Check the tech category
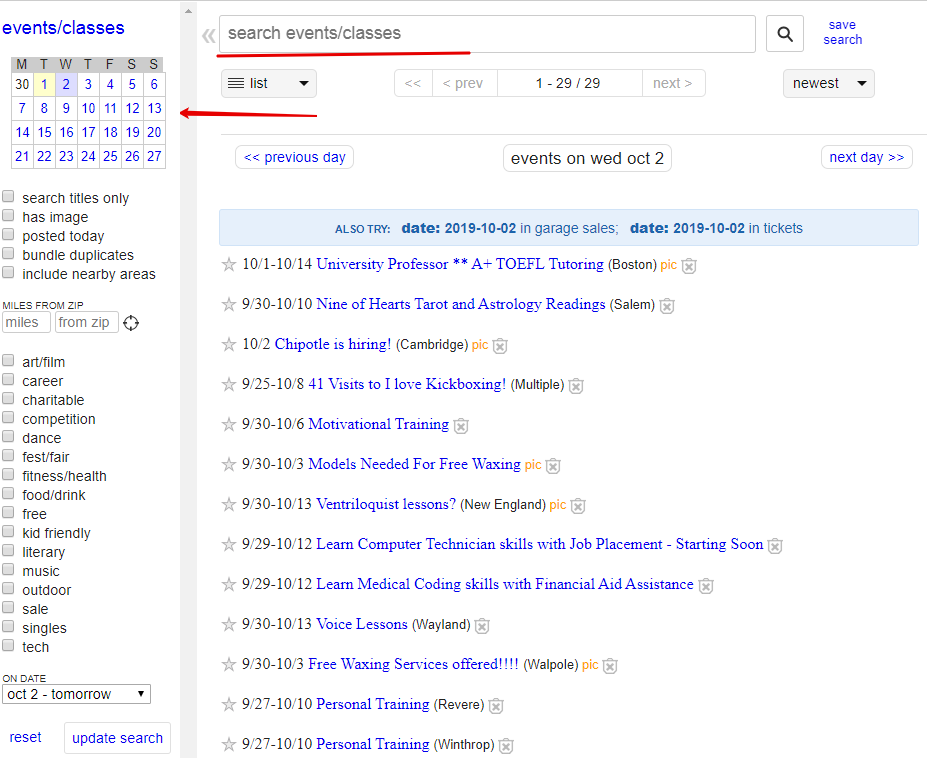 (8, 645)
